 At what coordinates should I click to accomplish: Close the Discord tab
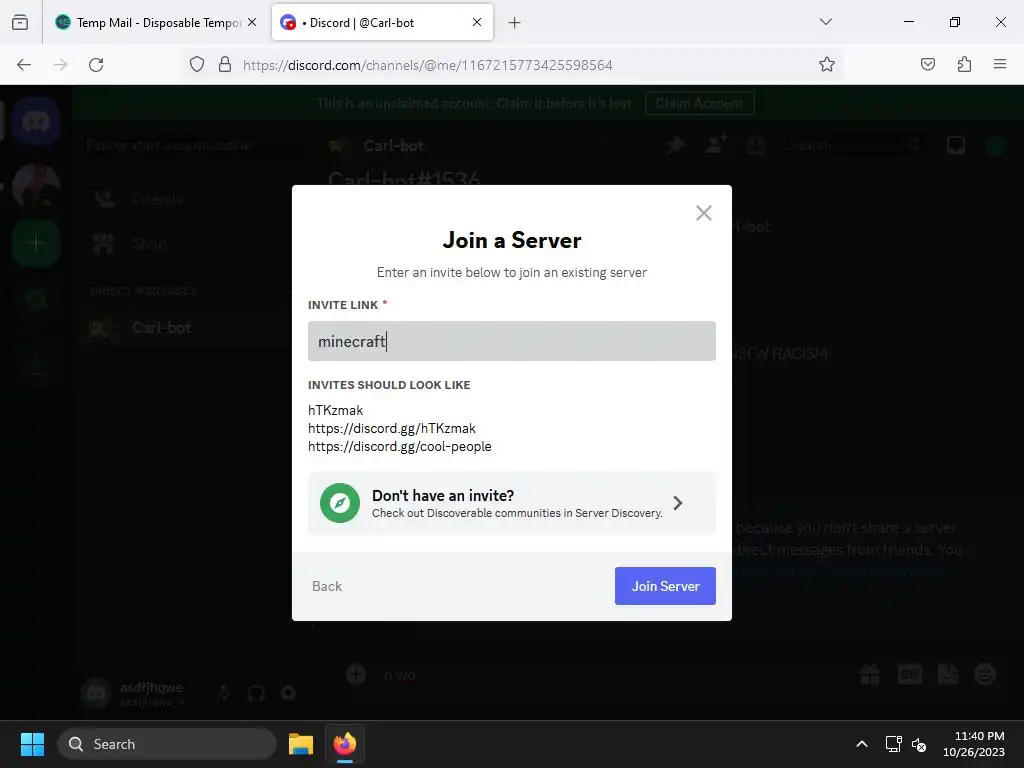(x=477, y=22)
